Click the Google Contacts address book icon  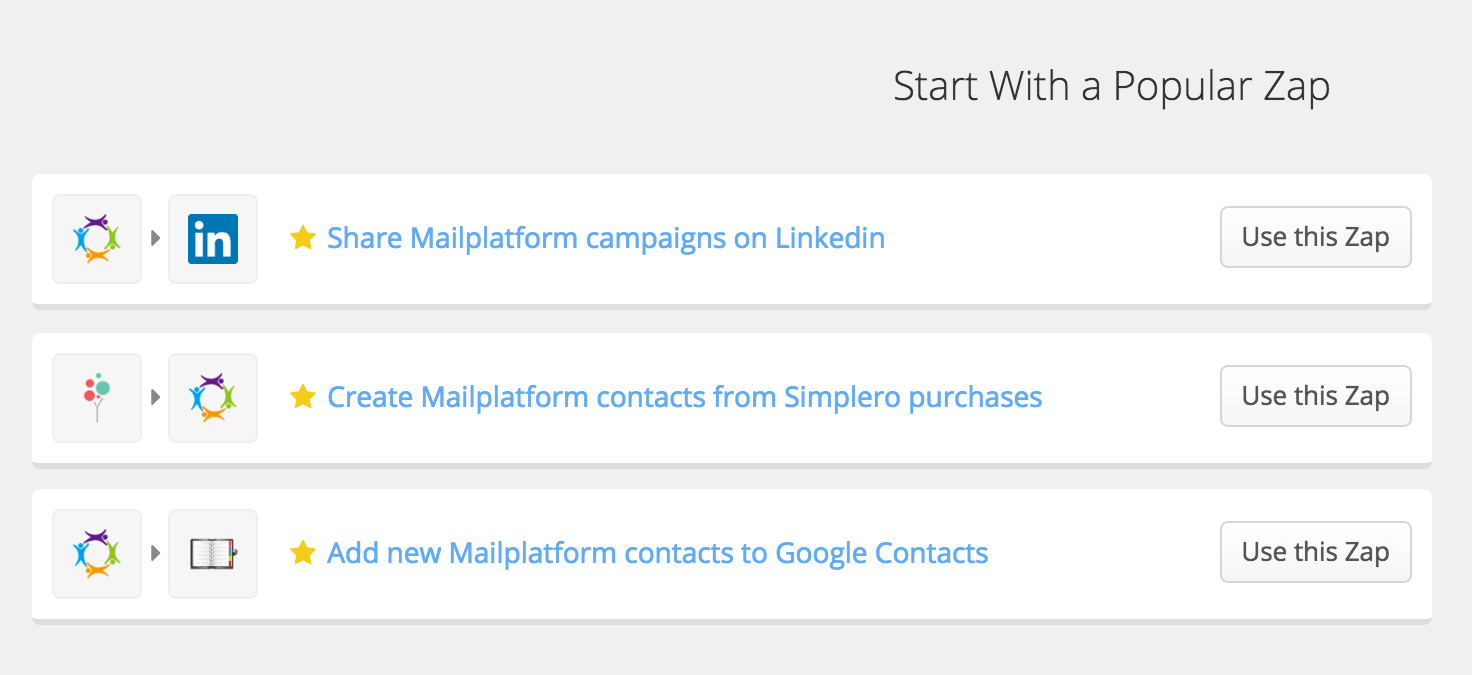click(213, 554)
